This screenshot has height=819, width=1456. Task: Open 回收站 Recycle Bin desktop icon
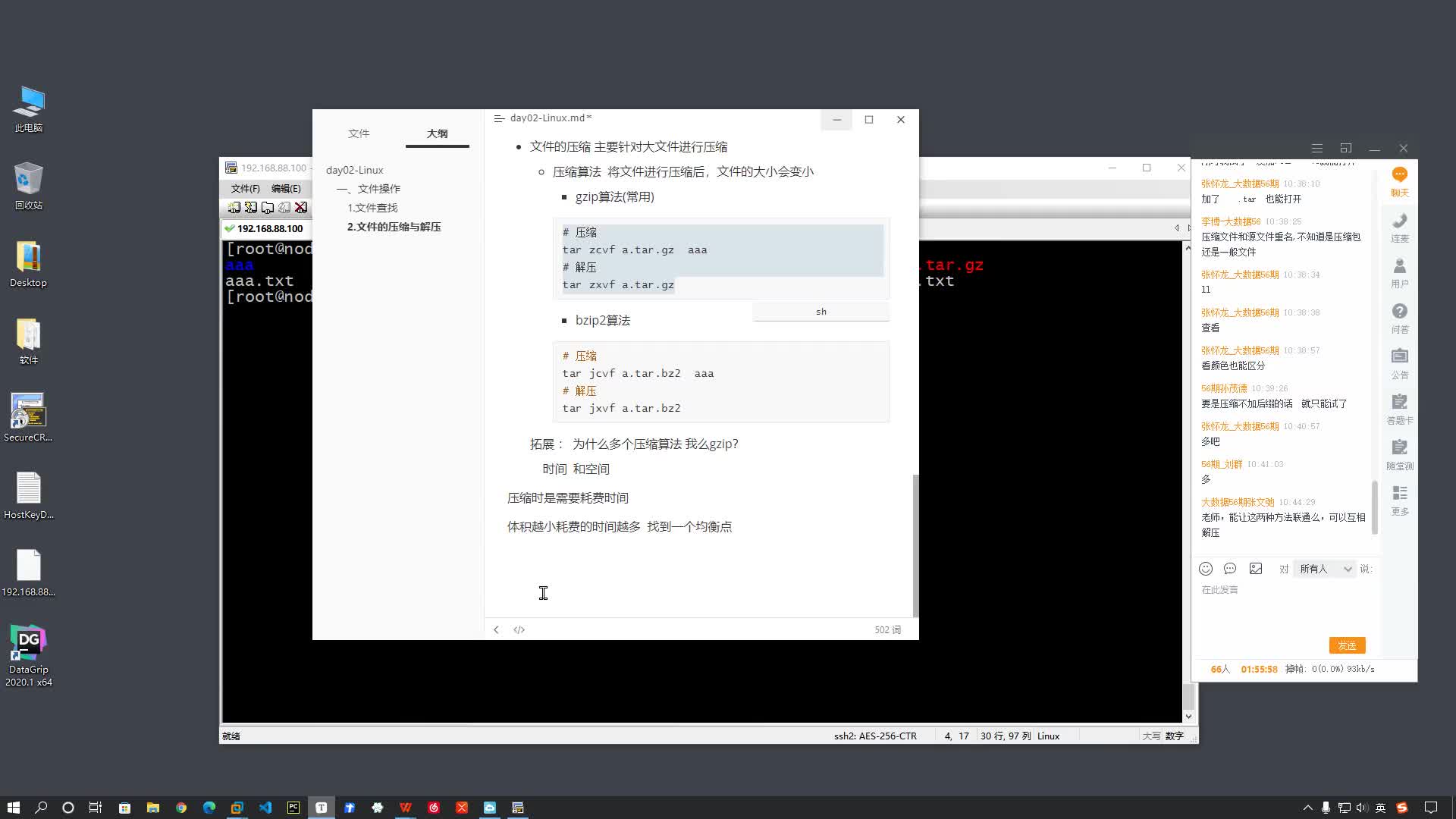coord(29,186)
